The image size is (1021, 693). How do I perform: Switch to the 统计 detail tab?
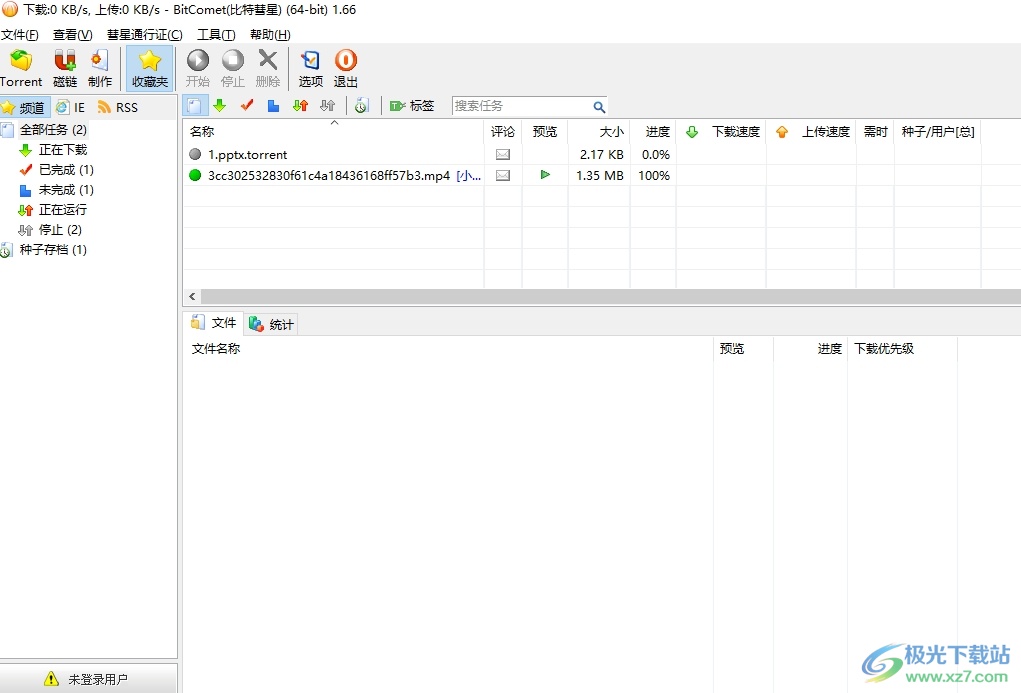[272, 324]
